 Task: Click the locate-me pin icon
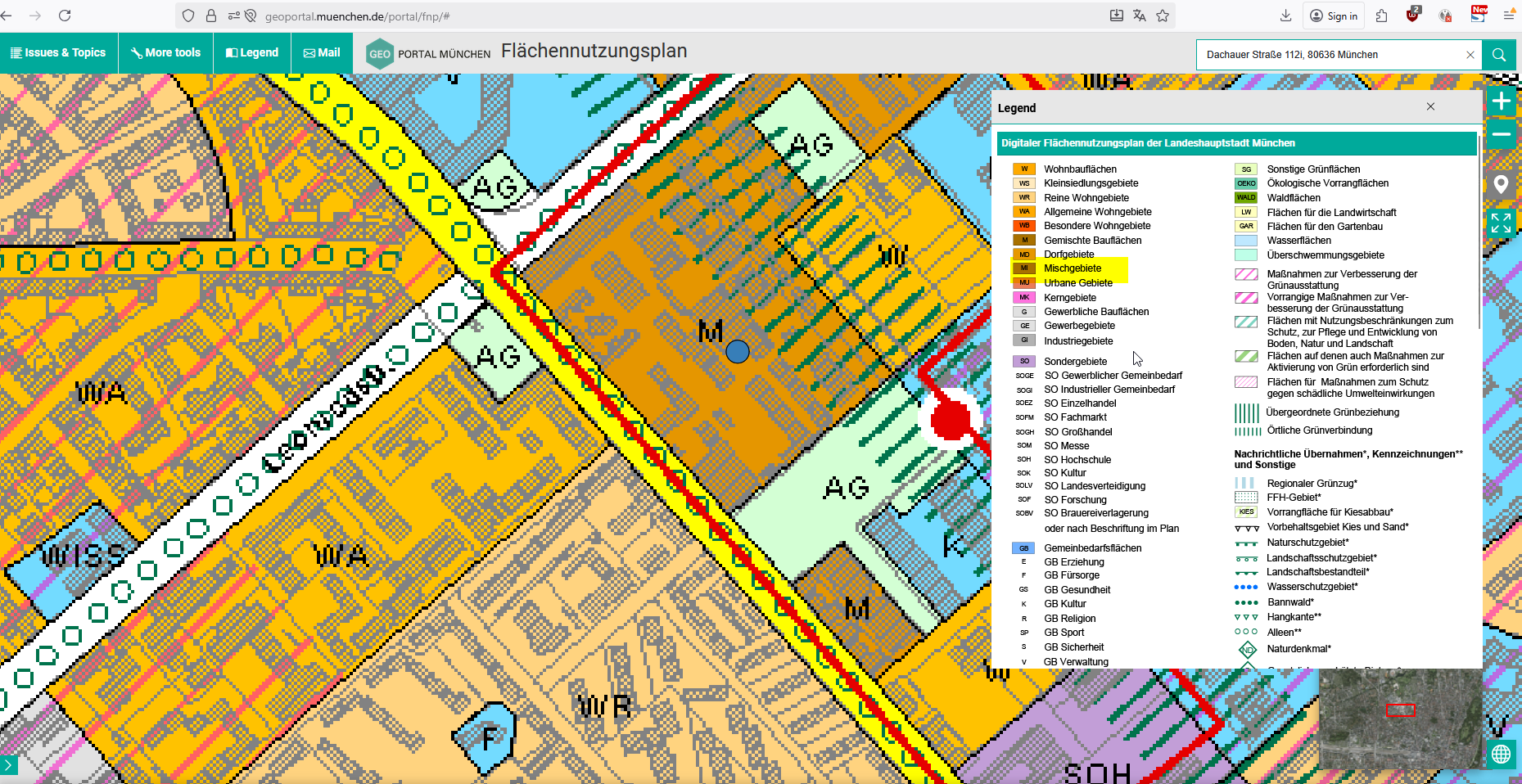coord(1501,185)
